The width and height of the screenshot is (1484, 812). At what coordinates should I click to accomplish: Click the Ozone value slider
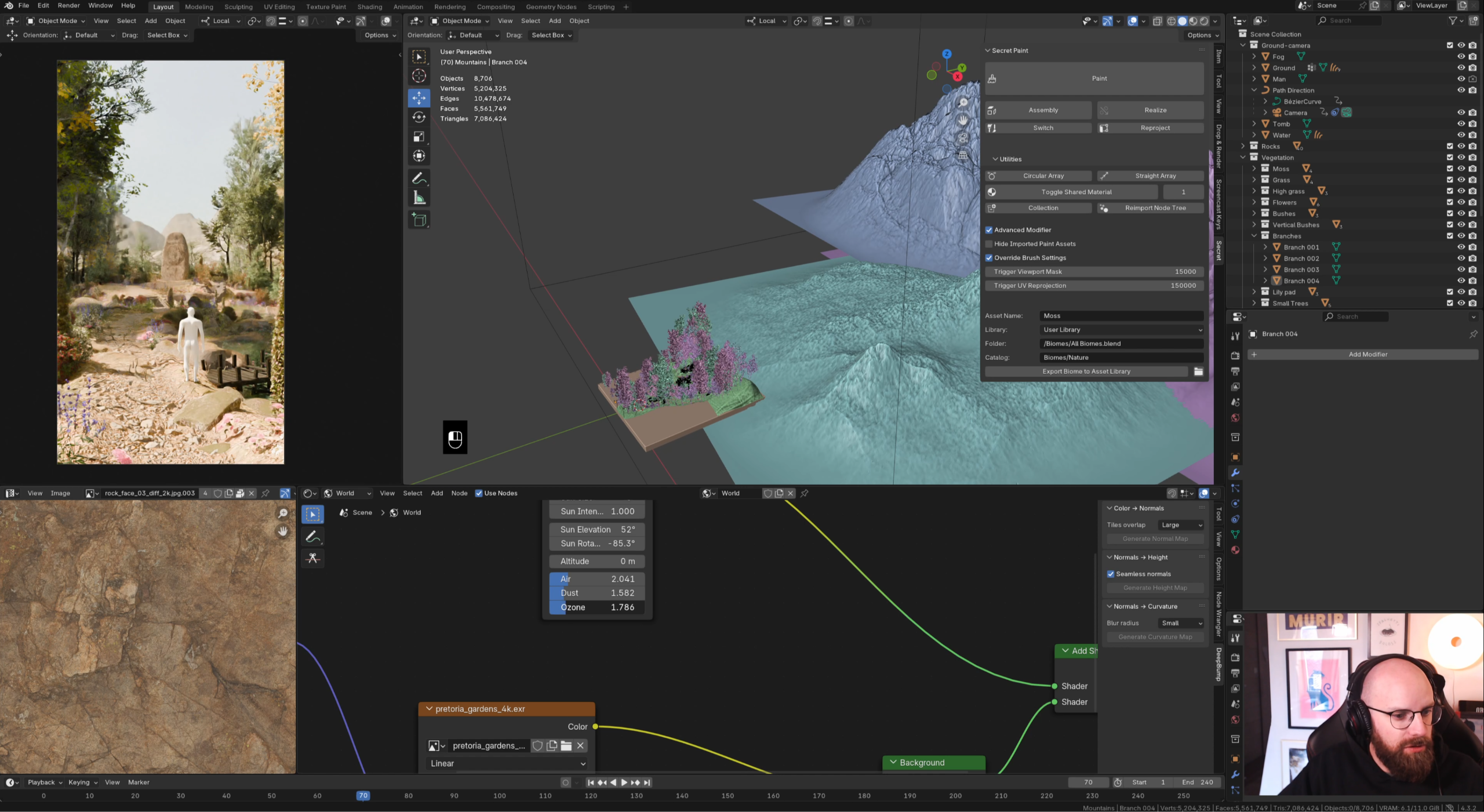coord(596,607)
